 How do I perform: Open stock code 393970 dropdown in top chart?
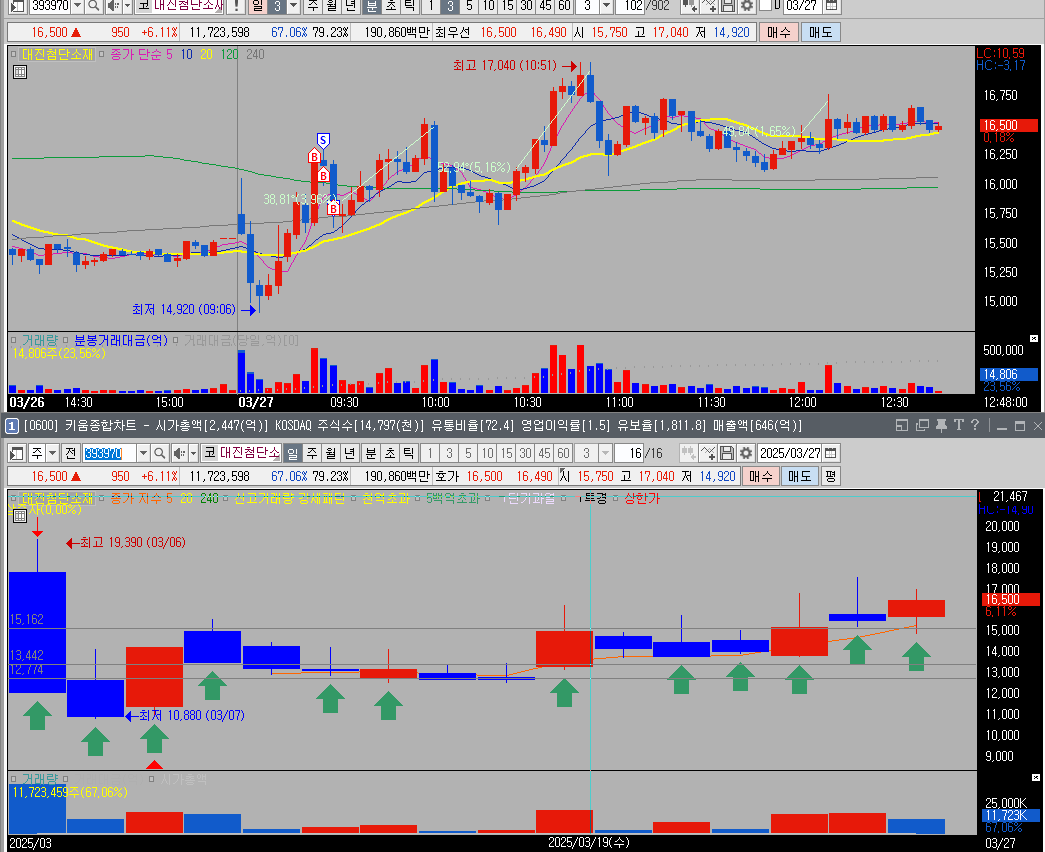tap(77, 6)
